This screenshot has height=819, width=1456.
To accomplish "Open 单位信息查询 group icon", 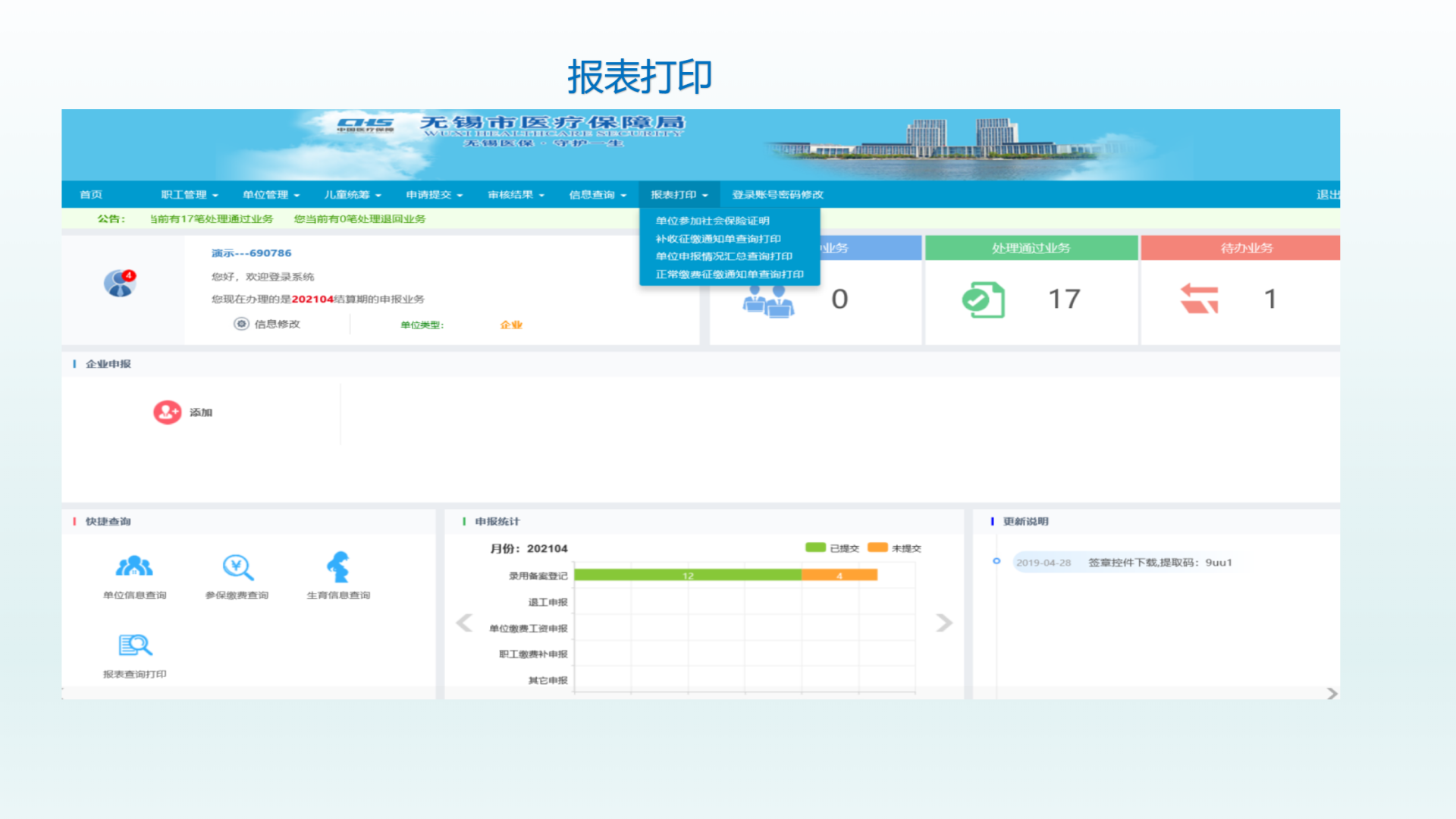I will coord(134,566).
